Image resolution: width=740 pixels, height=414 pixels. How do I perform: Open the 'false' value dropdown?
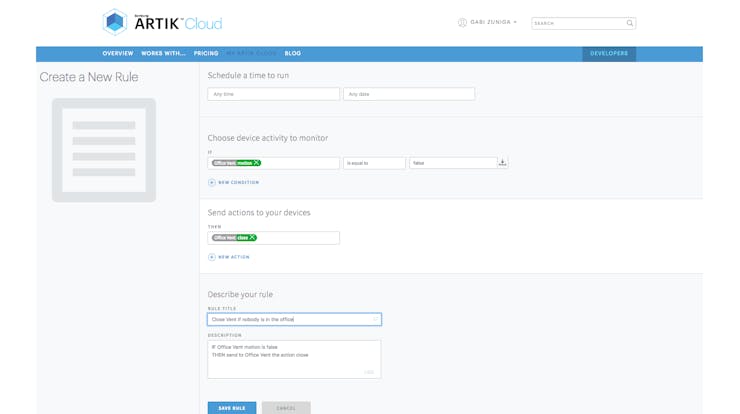coord(452,162)
